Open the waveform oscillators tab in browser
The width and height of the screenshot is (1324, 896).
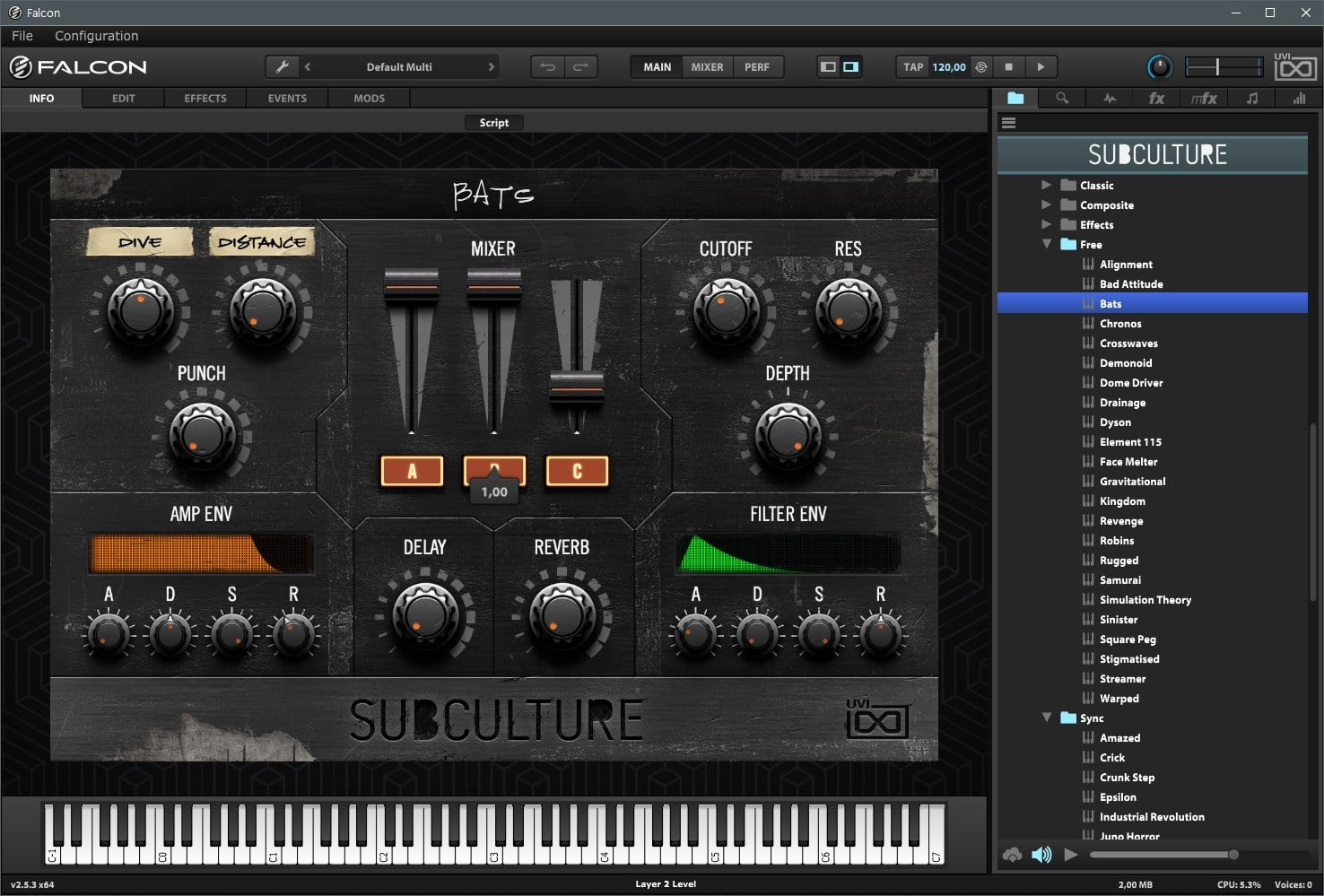(x=1110, y=99)
